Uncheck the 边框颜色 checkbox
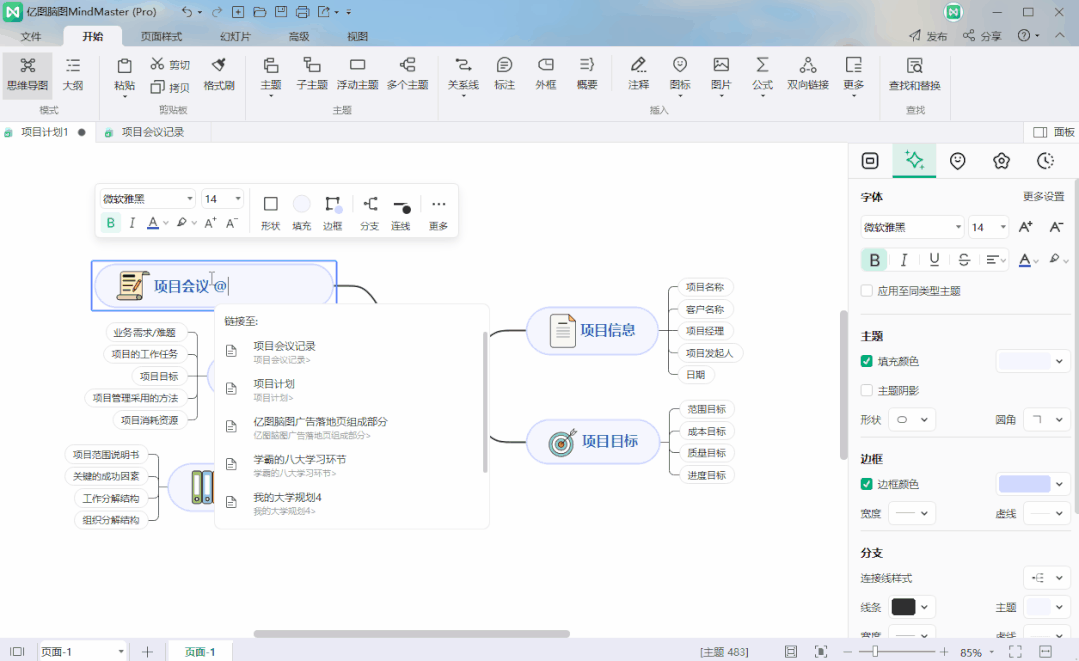Viewport: 1079px width, 661px height. pos(867,484)
